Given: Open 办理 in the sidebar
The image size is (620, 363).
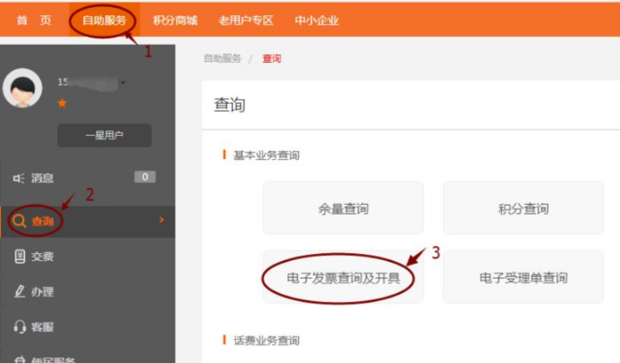Looking at the screenshot, I should tap(42, 292).
